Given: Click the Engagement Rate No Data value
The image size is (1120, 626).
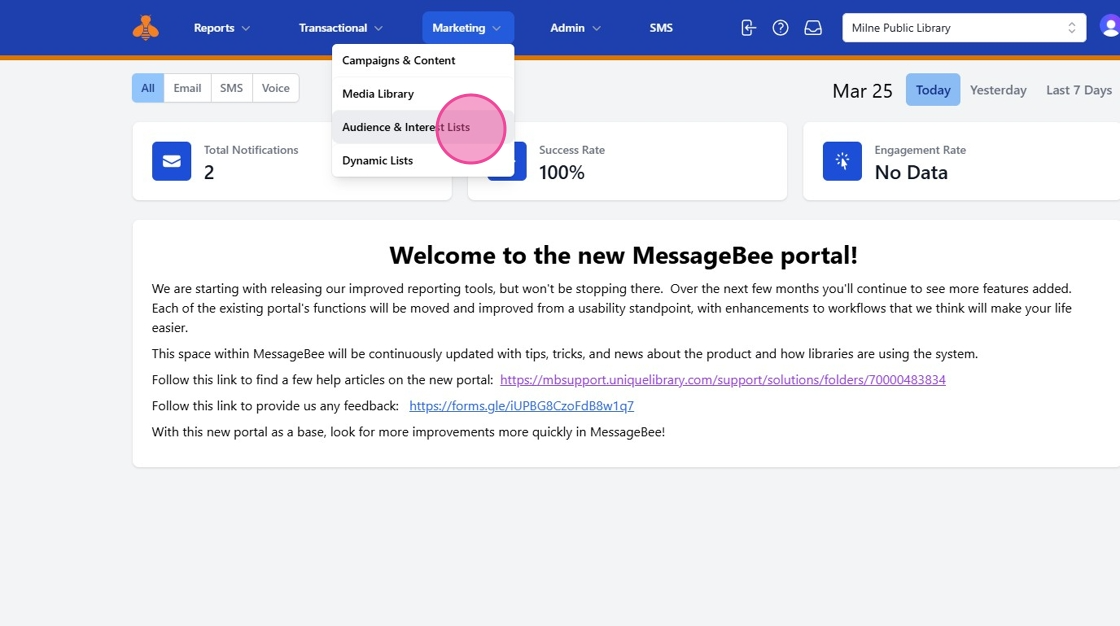Looking at the screenshot, I should coord(911,172).
